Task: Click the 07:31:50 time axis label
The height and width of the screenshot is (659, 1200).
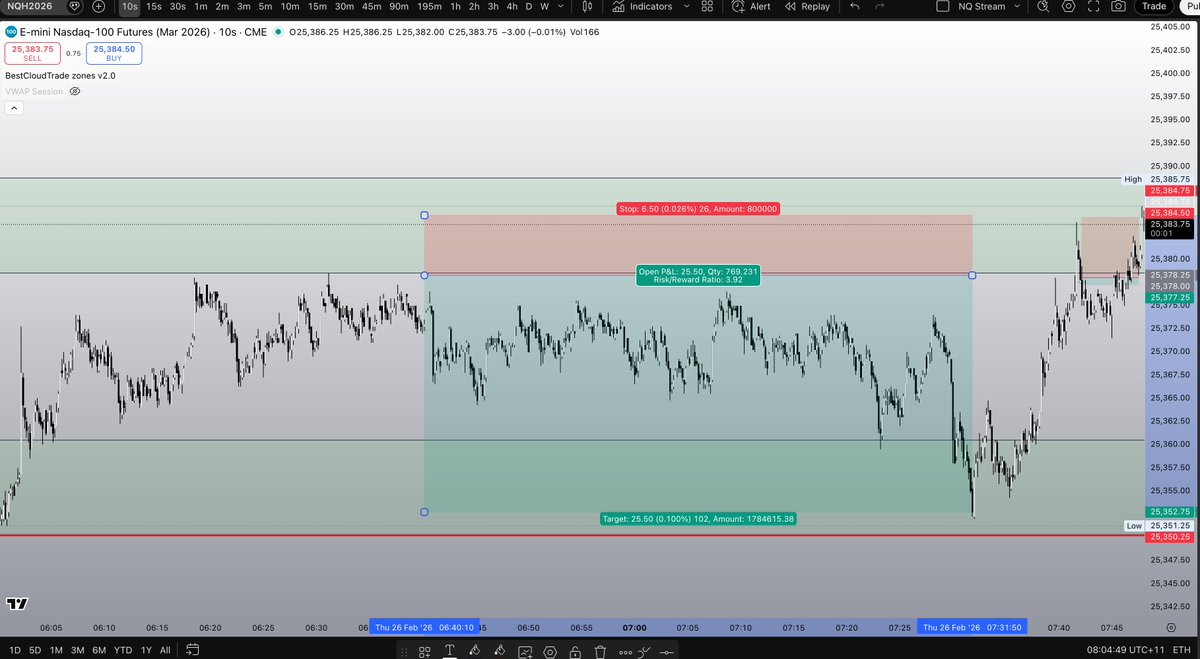Action: coord(973,627)
